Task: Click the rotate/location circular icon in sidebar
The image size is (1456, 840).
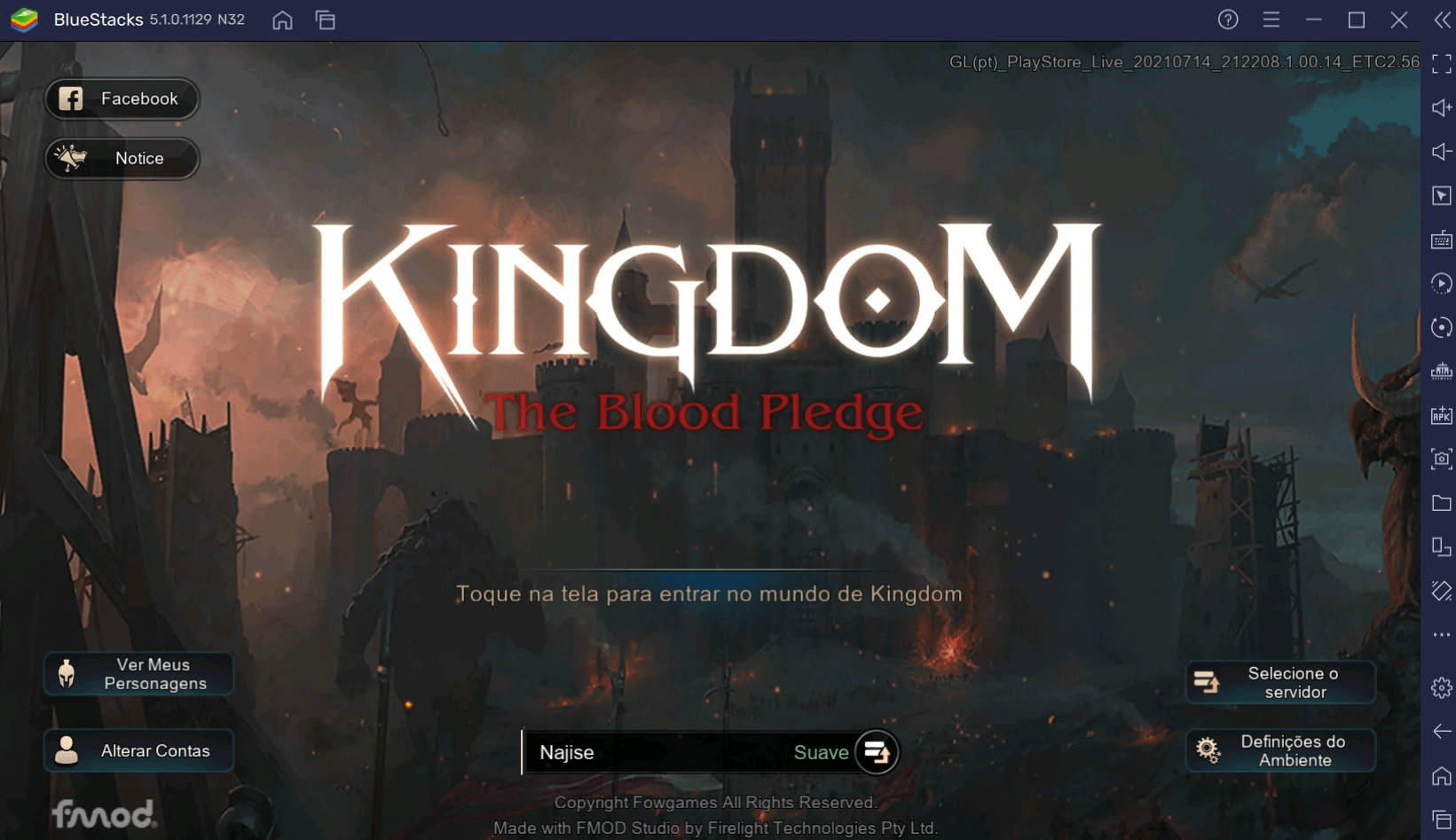Action: 1442,327
